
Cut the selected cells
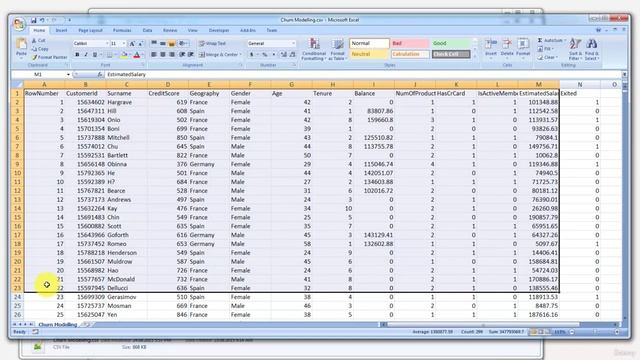[x=39, y=41]
